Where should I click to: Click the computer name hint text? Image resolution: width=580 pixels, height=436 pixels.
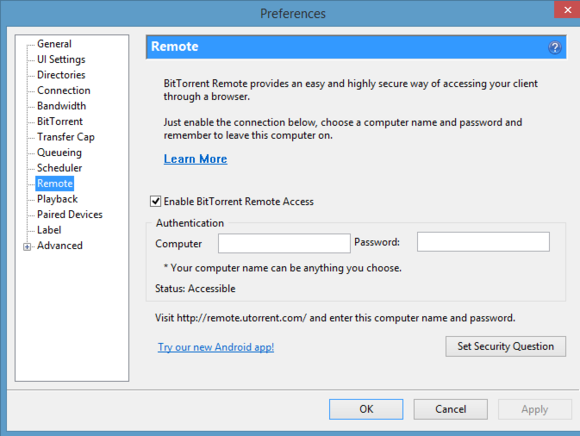click(x=283, y=268)
